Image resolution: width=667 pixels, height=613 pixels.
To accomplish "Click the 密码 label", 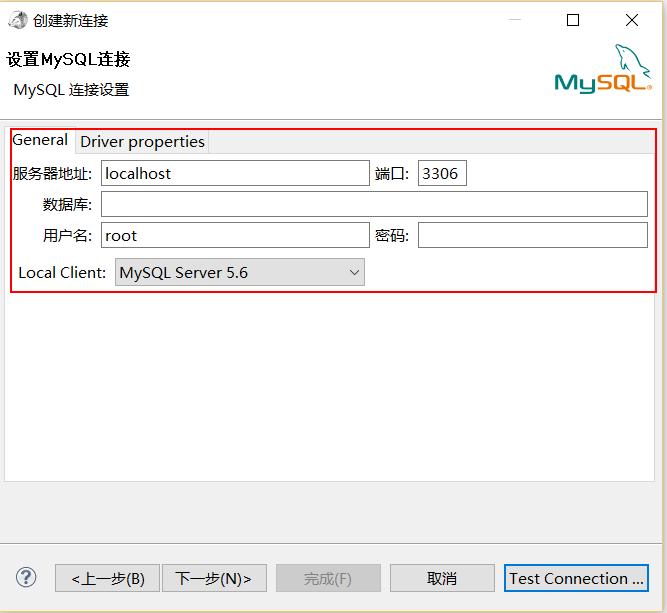I will click(392, 236).
